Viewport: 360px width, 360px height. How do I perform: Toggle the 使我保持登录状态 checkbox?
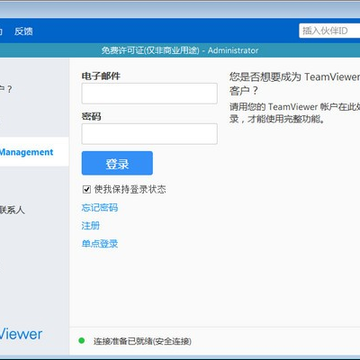[x=87, y=190]
